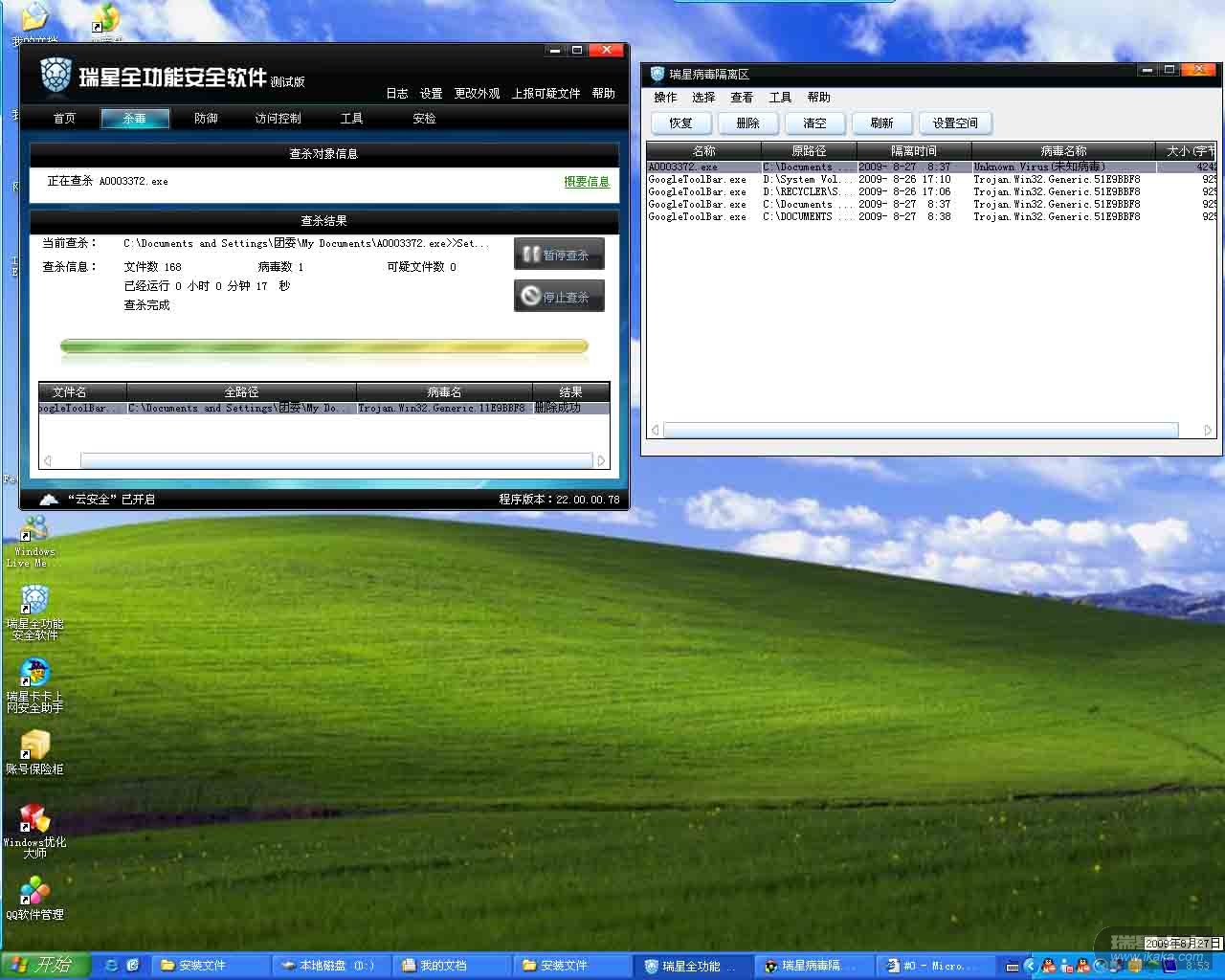Sort scan results by 文件名 column
This screenshot has height=980, width=1225.
click(82, 392)
